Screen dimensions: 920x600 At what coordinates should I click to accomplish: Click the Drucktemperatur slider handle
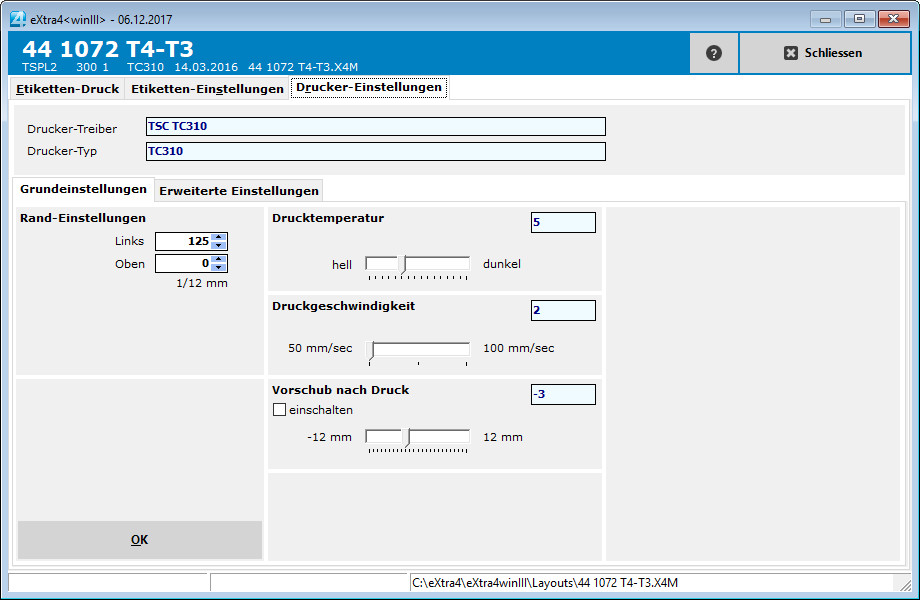[404, 261]
